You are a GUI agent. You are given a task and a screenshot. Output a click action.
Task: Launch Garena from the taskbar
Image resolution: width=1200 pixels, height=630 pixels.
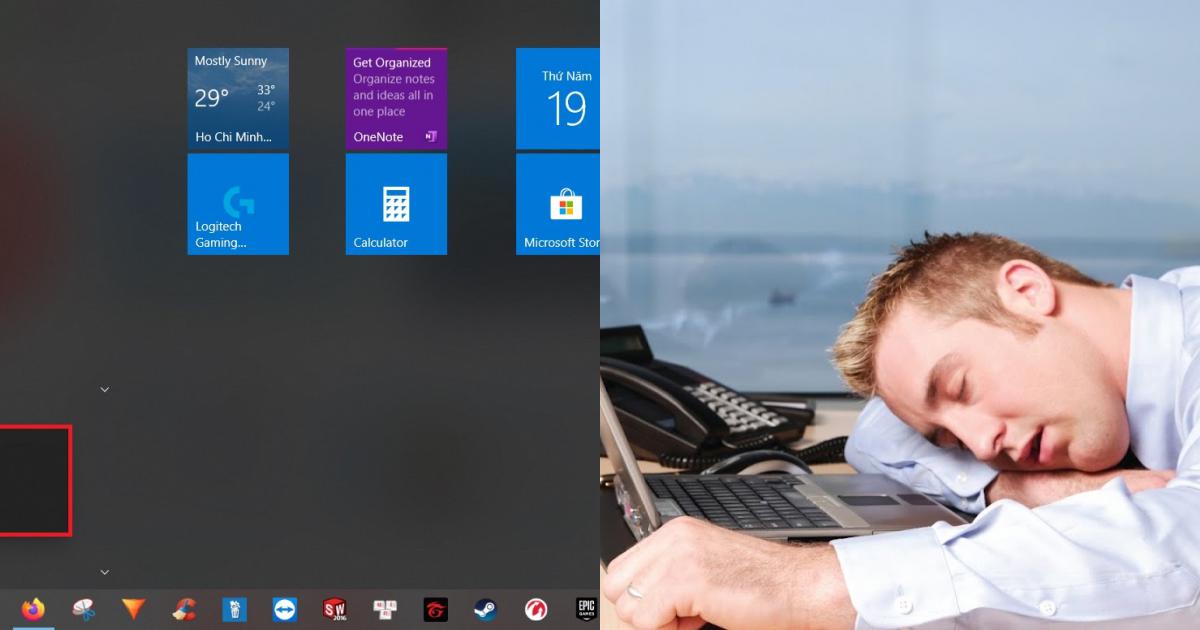pyautogui.click(x=435, y=608)
